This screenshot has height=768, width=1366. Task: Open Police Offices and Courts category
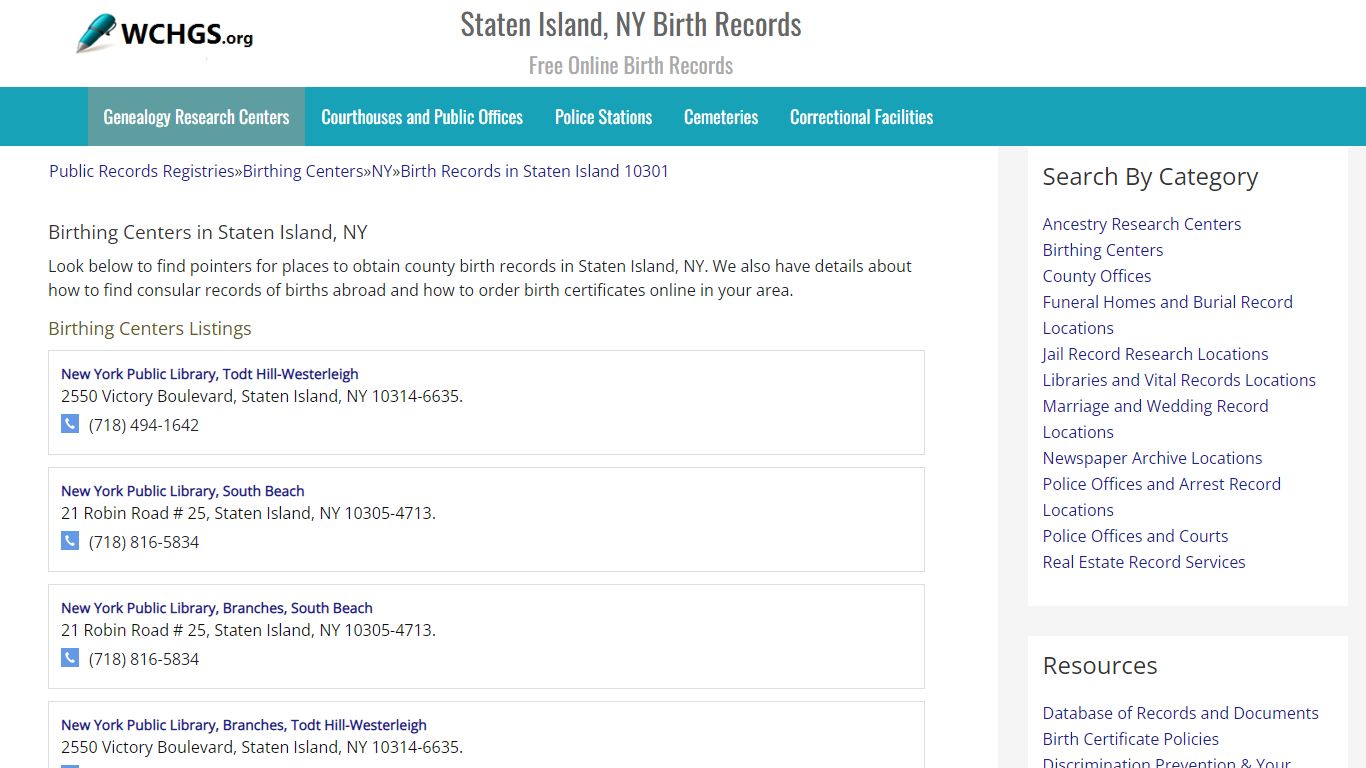(x=1135, y=536)
